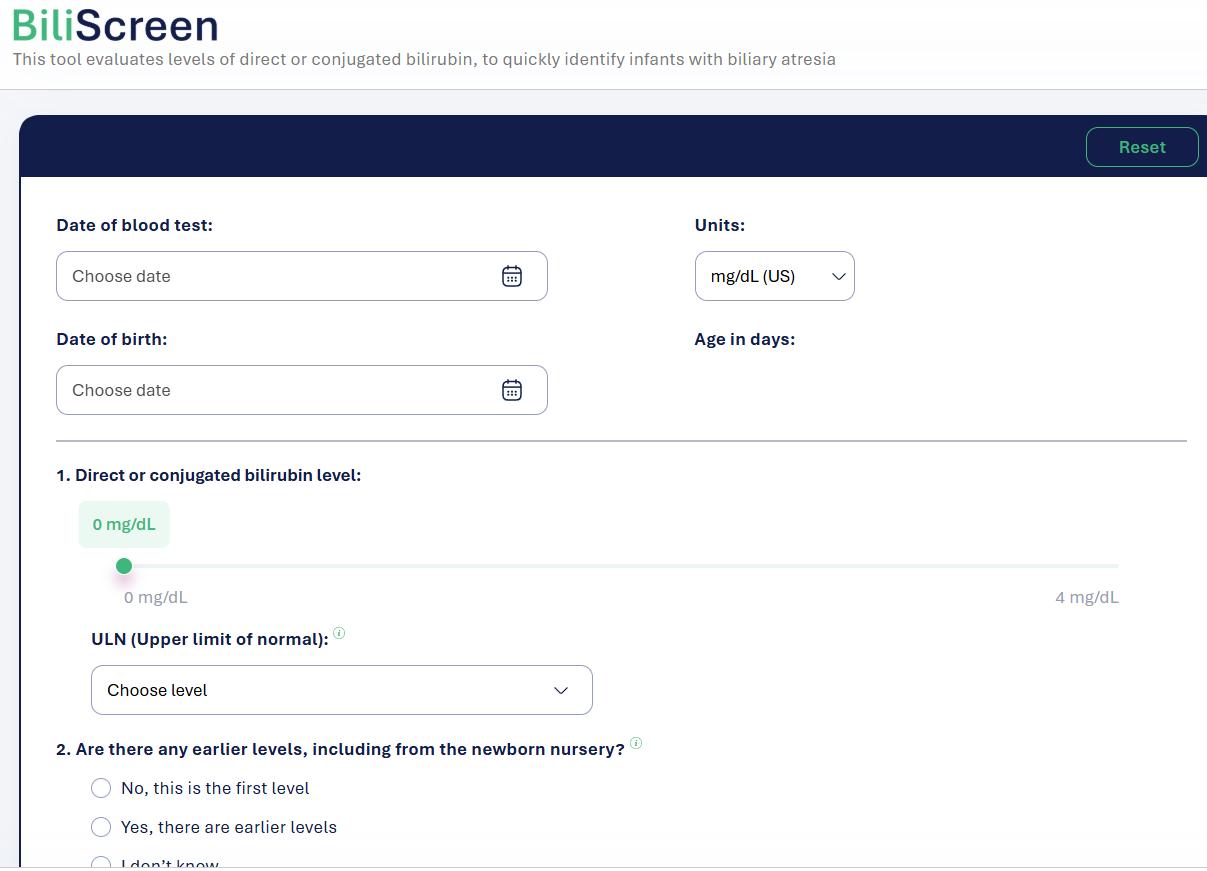Click the 'Age in days' label
Screen dimensions: 1207x871
click(x=744, y=339)
